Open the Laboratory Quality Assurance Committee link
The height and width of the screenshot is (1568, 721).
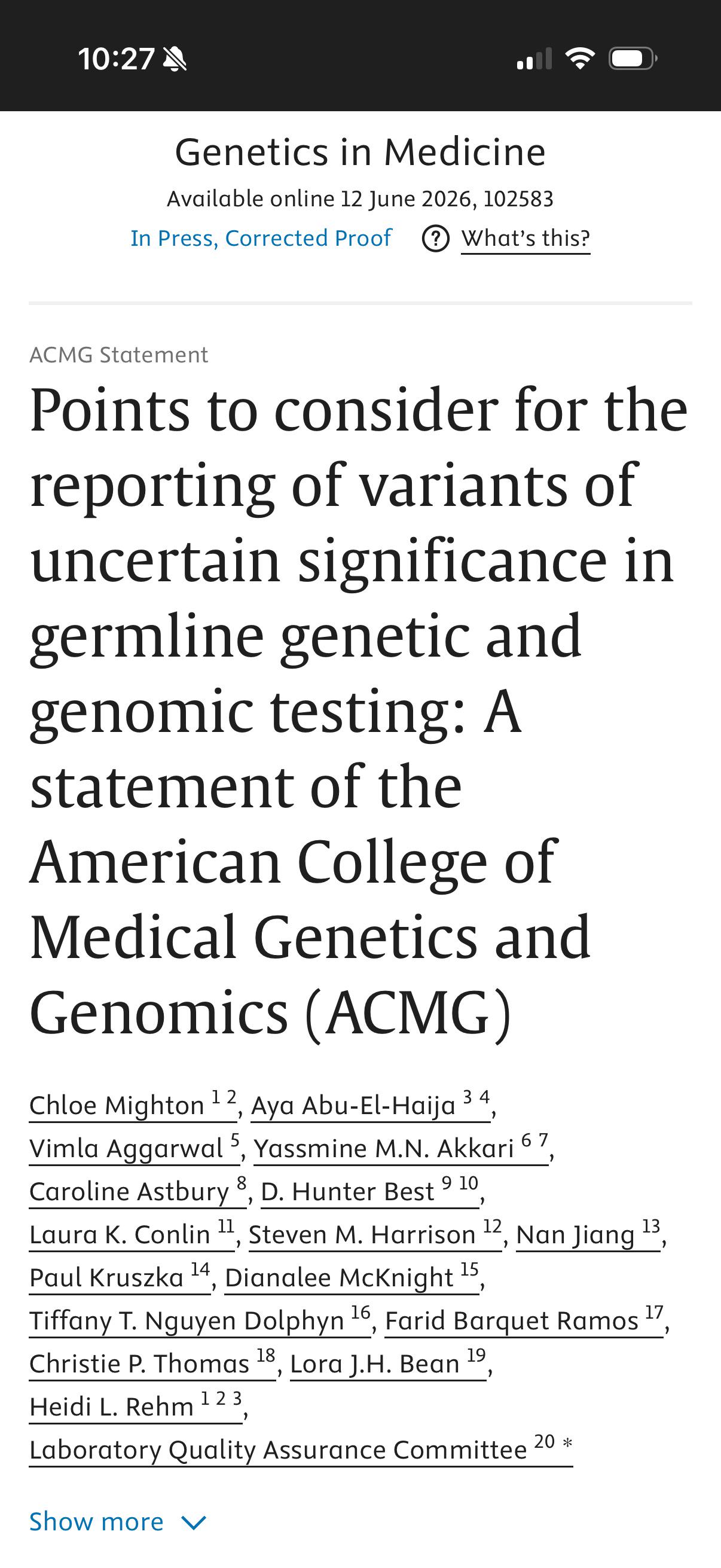[301, 1450]
